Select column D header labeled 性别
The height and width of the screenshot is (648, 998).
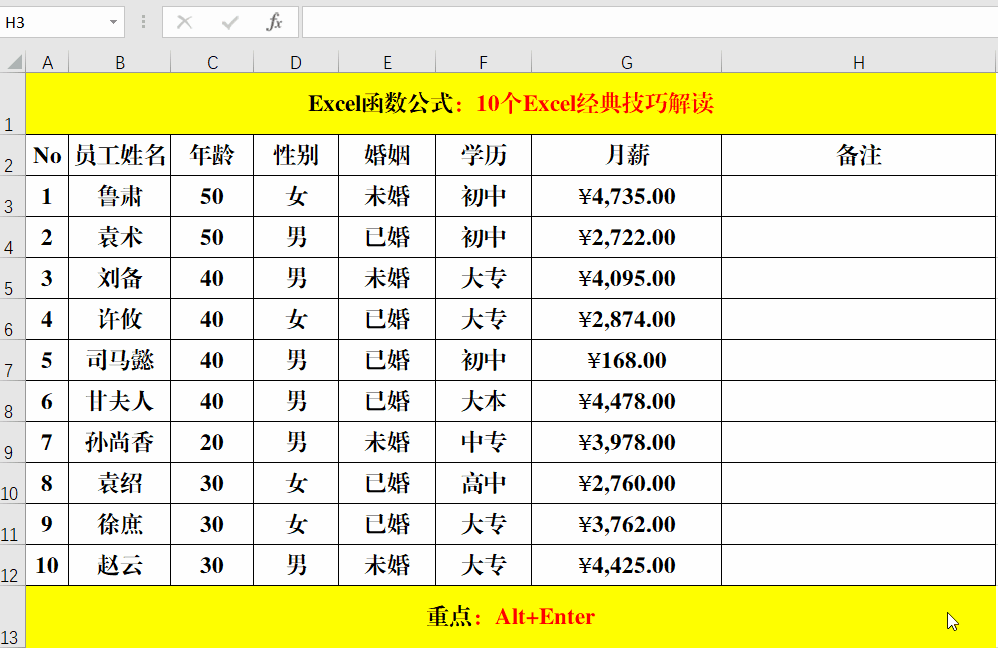click(x=296, y=62)
